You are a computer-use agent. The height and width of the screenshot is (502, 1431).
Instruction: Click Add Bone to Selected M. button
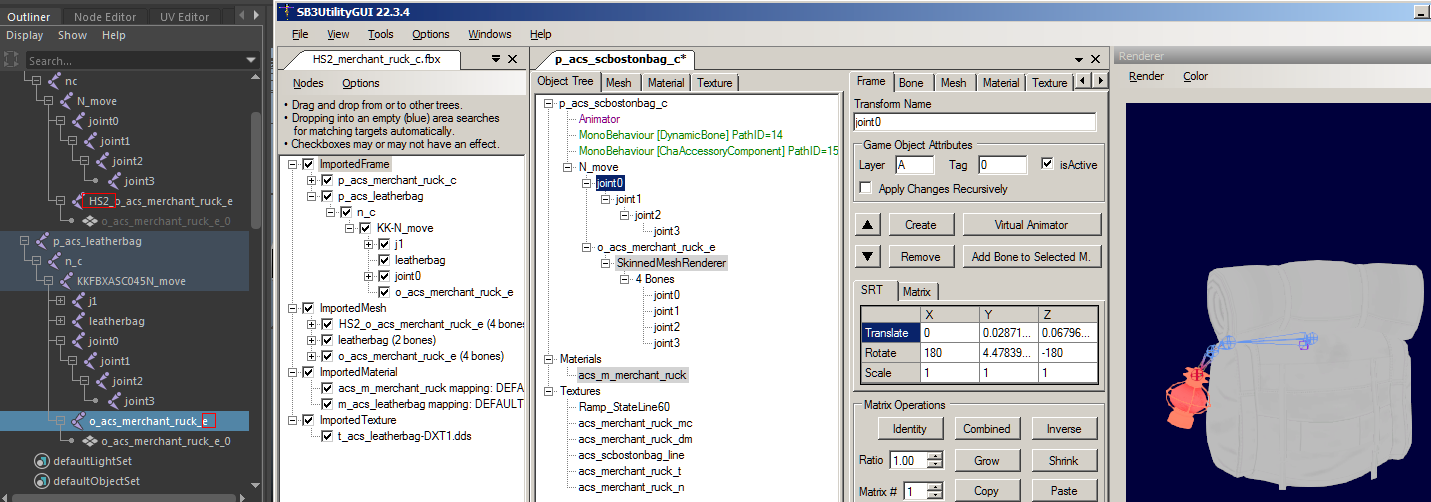click(x=1031, y=257)
